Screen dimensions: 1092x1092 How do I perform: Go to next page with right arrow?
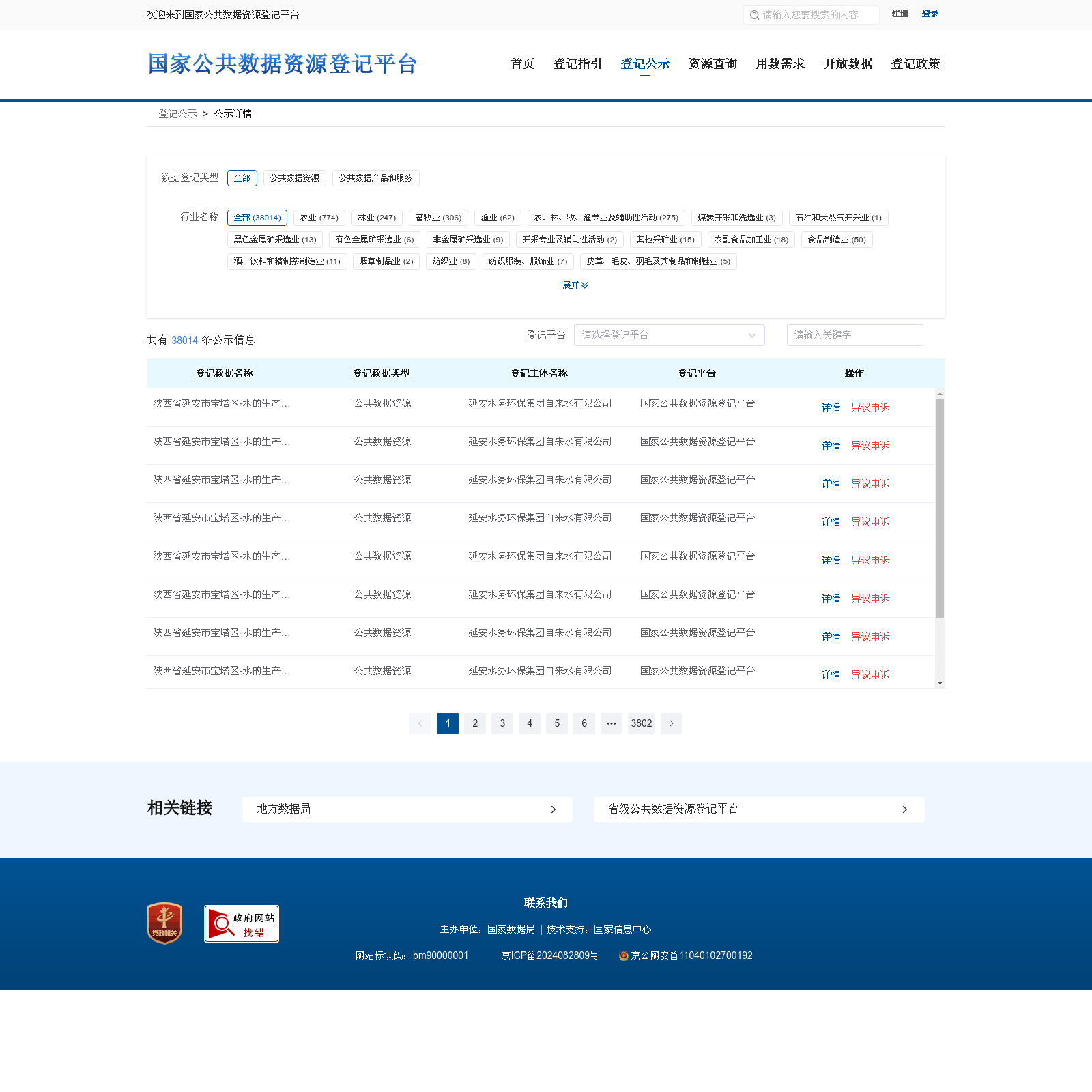click(672, 723)
